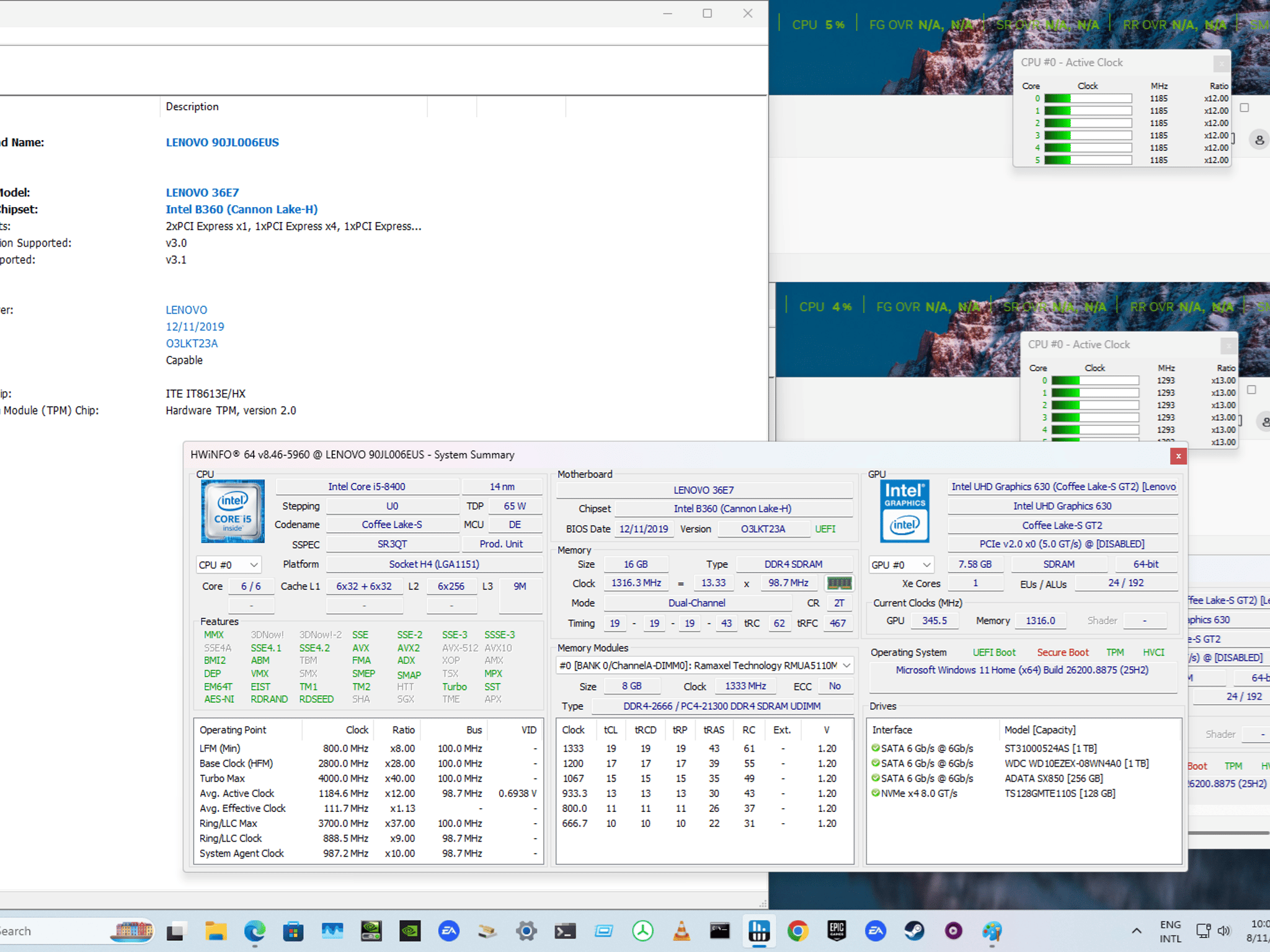
Task: Click the O3LKT23A BIOS version in background window
Action: pyautogui.click(x=192, y=343)
